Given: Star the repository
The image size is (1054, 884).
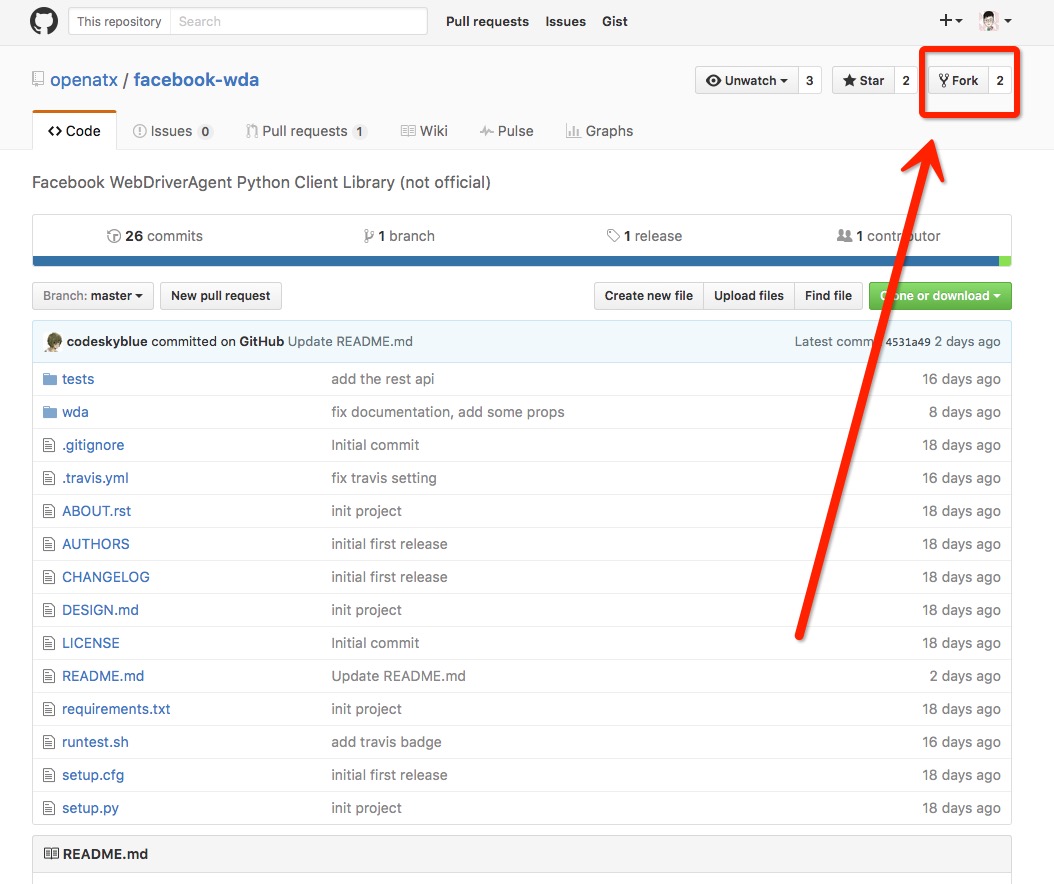Looking at the screenshot, I should (x=863, y=81).
